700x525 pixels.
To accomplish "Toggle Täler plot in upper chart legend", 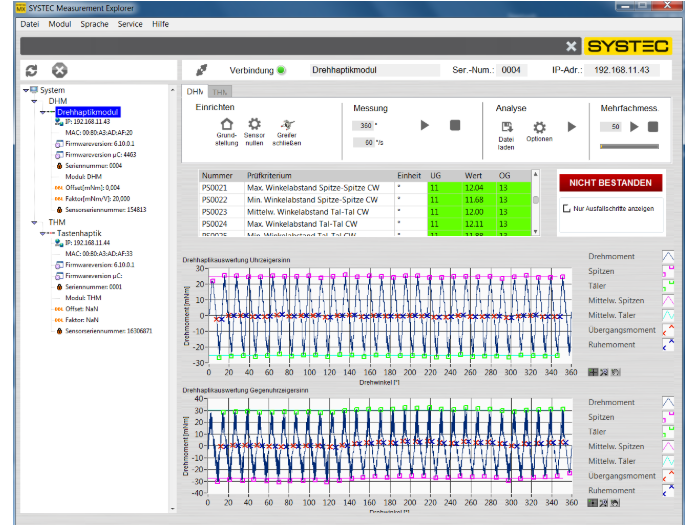I will click(668, 286).
